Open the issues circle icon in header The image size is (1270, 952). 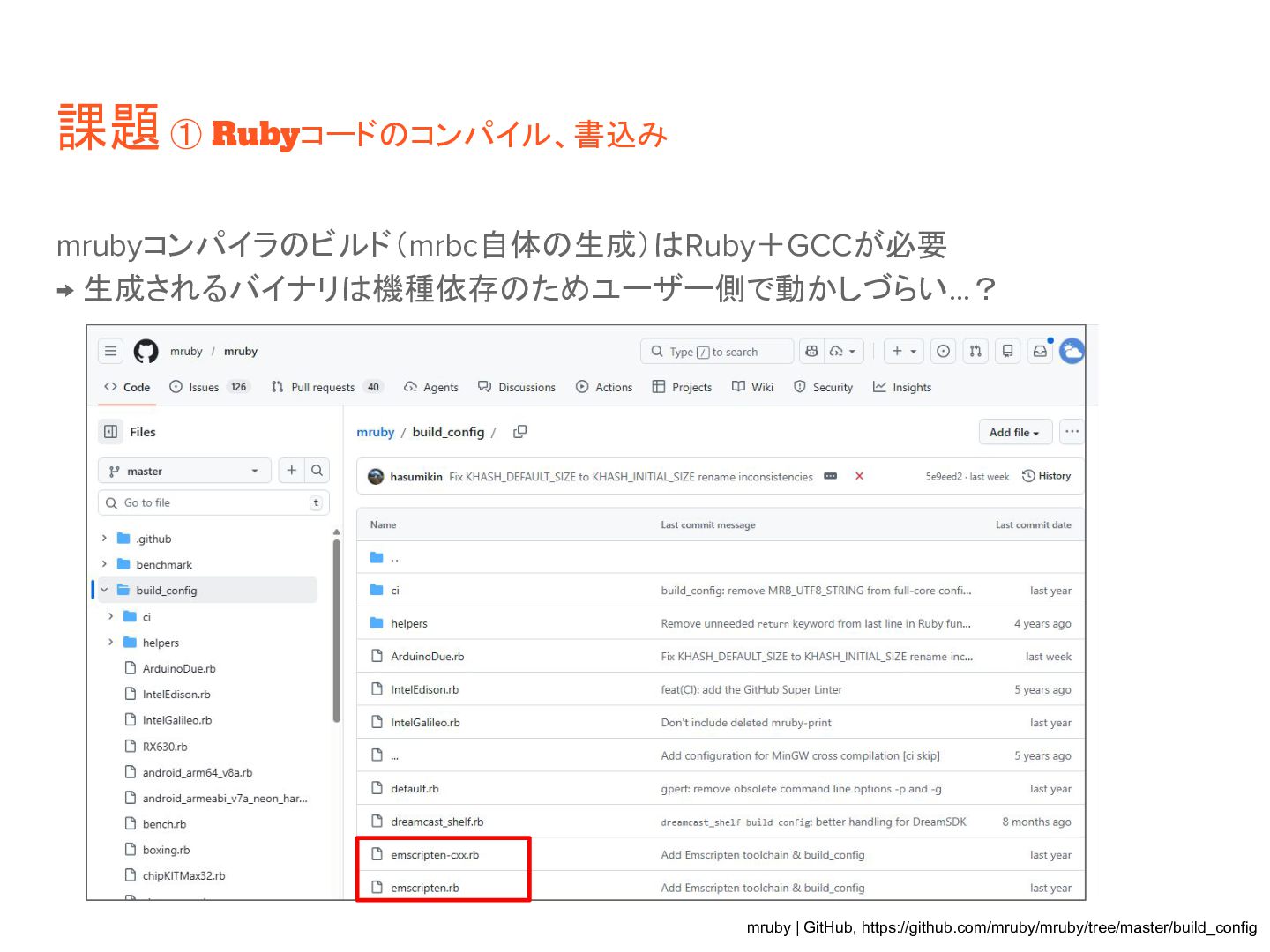943,351
